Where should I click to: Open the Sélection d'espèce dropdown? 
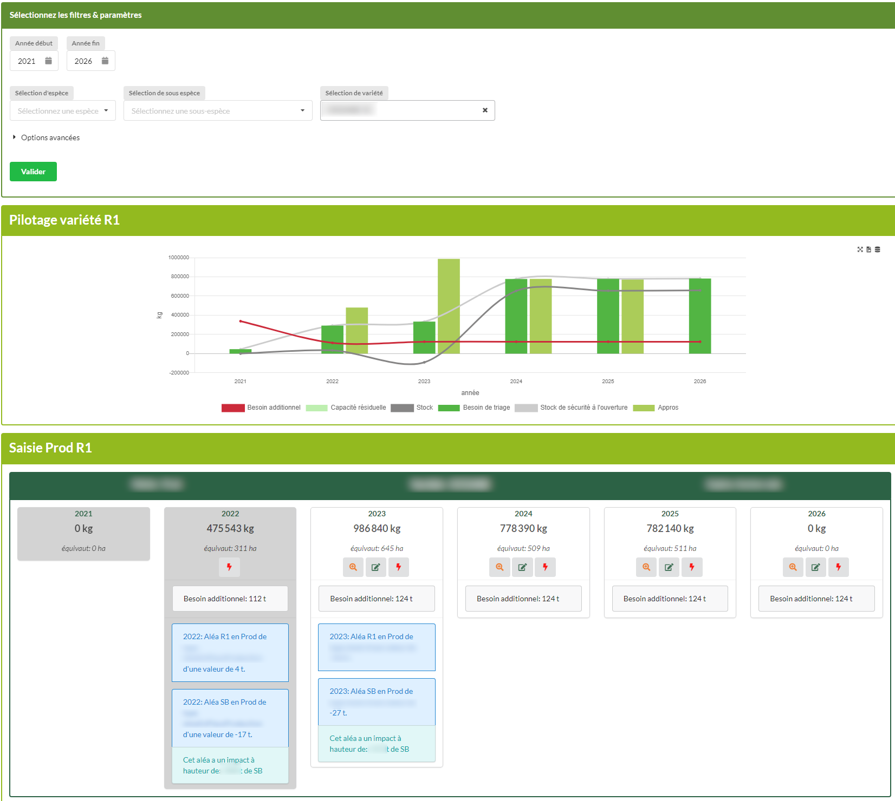tap(63, 111)
